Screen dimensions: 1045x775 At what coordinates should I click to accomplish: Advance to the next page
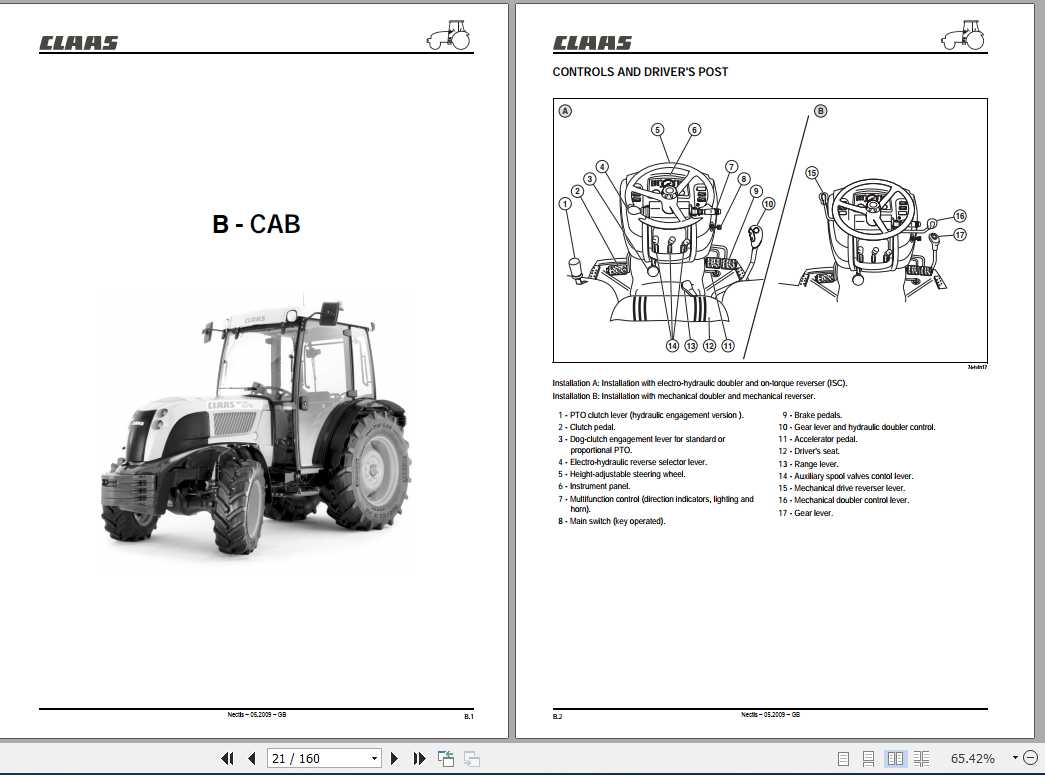coord(394,758)
